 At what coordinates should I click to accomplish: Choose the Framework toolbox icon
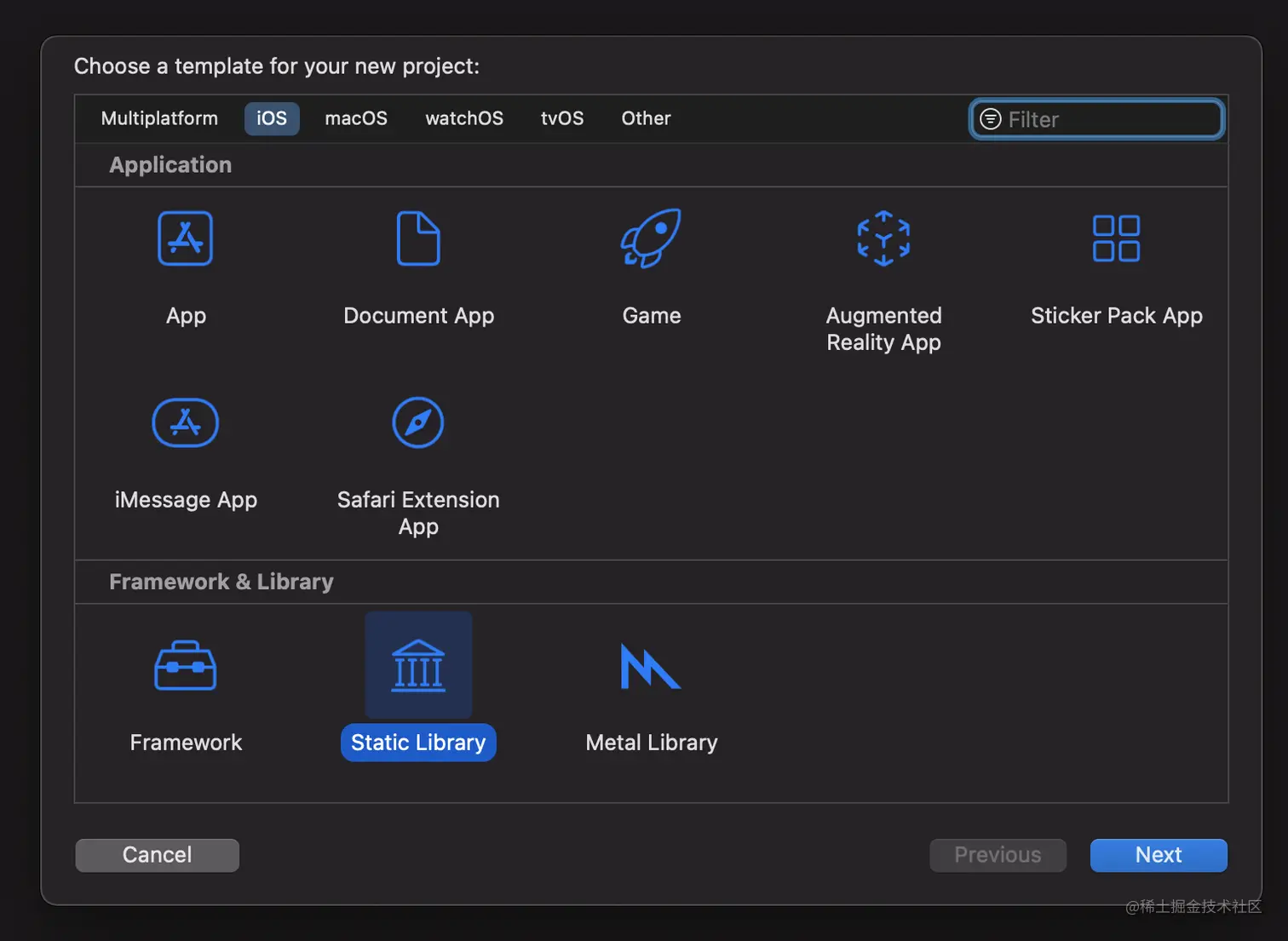[185, 665]
